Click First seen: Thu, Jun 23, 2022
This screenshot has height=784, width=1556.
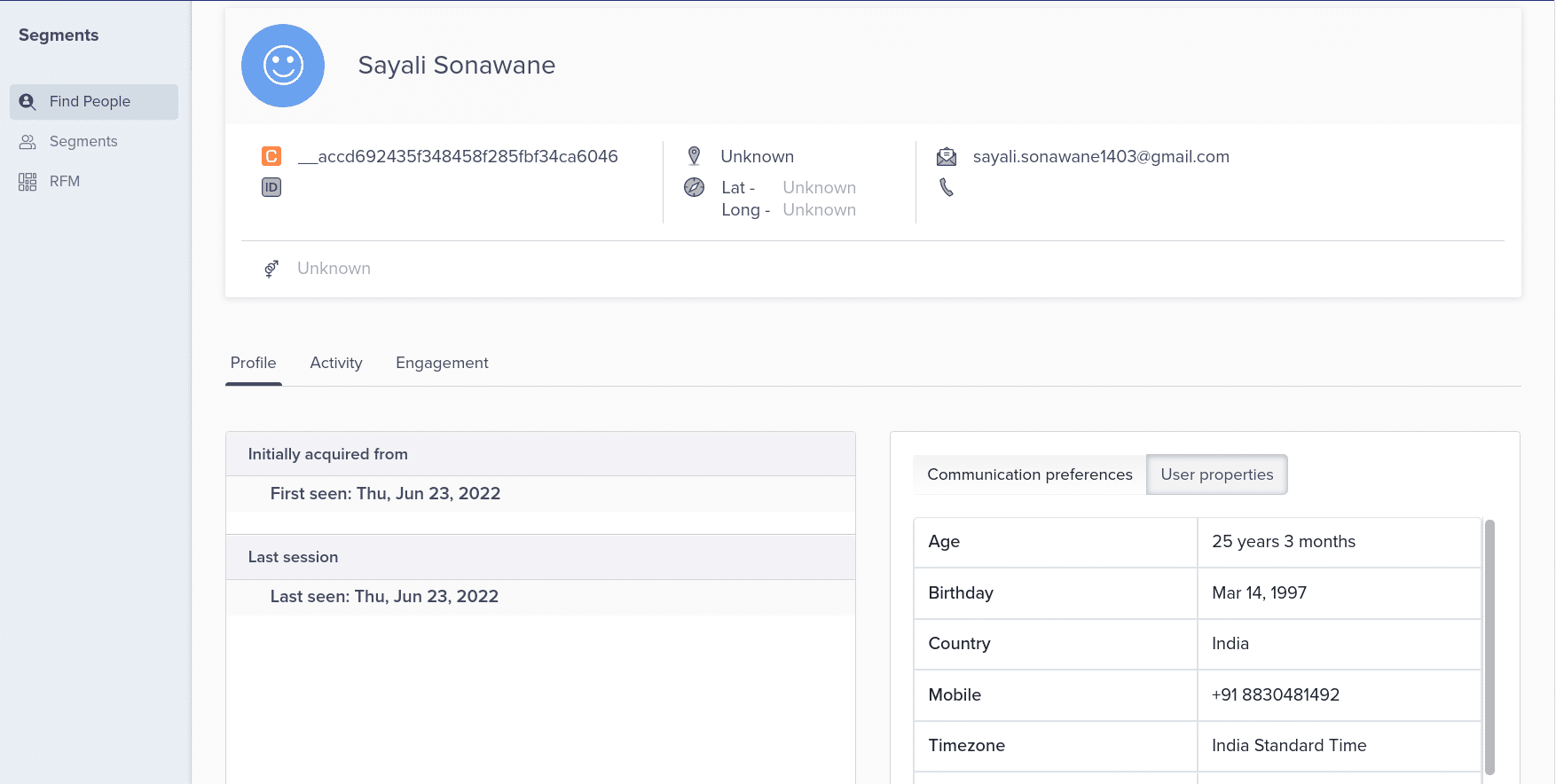(386, 494)
